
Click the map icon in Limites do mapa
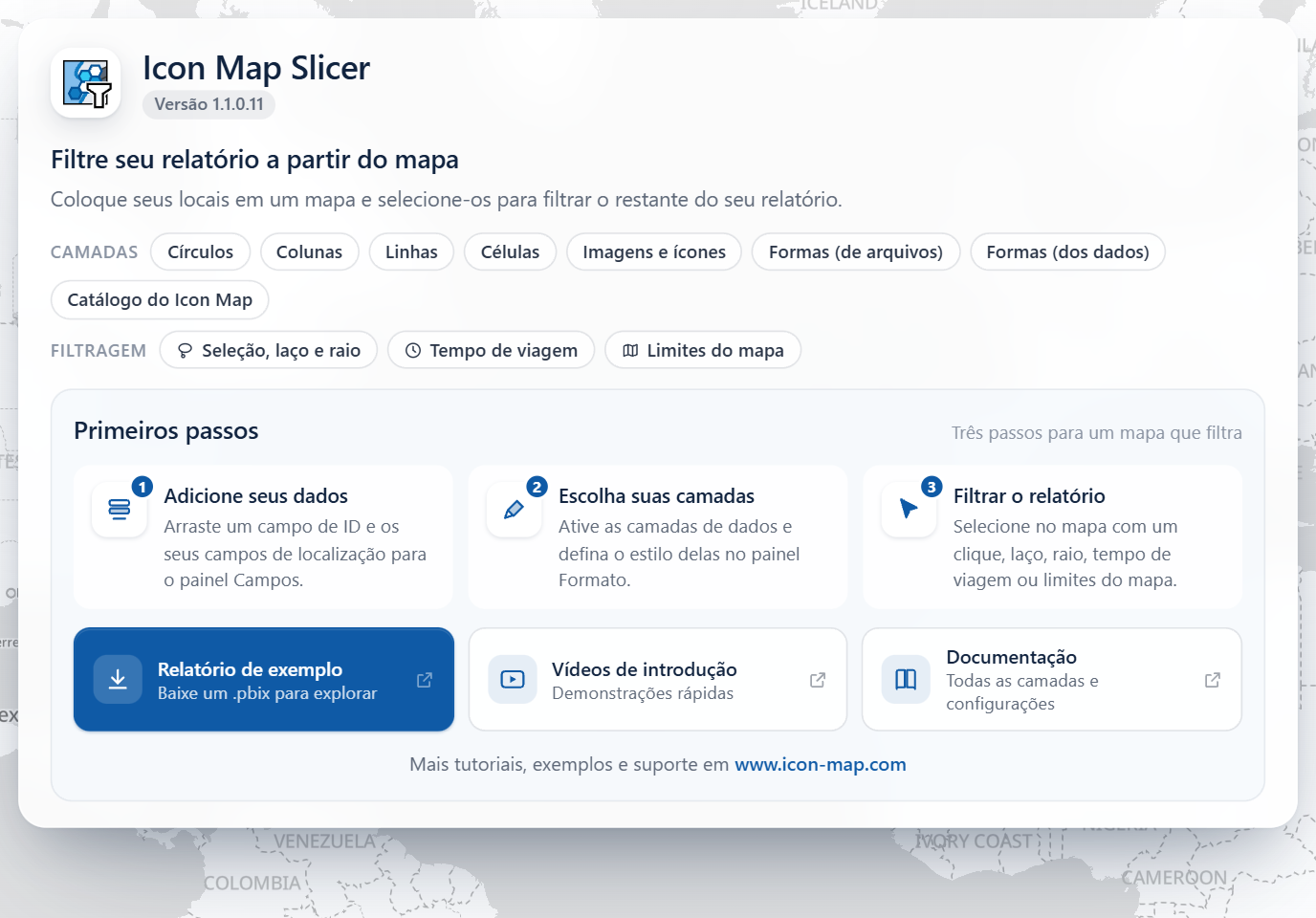[630, 351]
